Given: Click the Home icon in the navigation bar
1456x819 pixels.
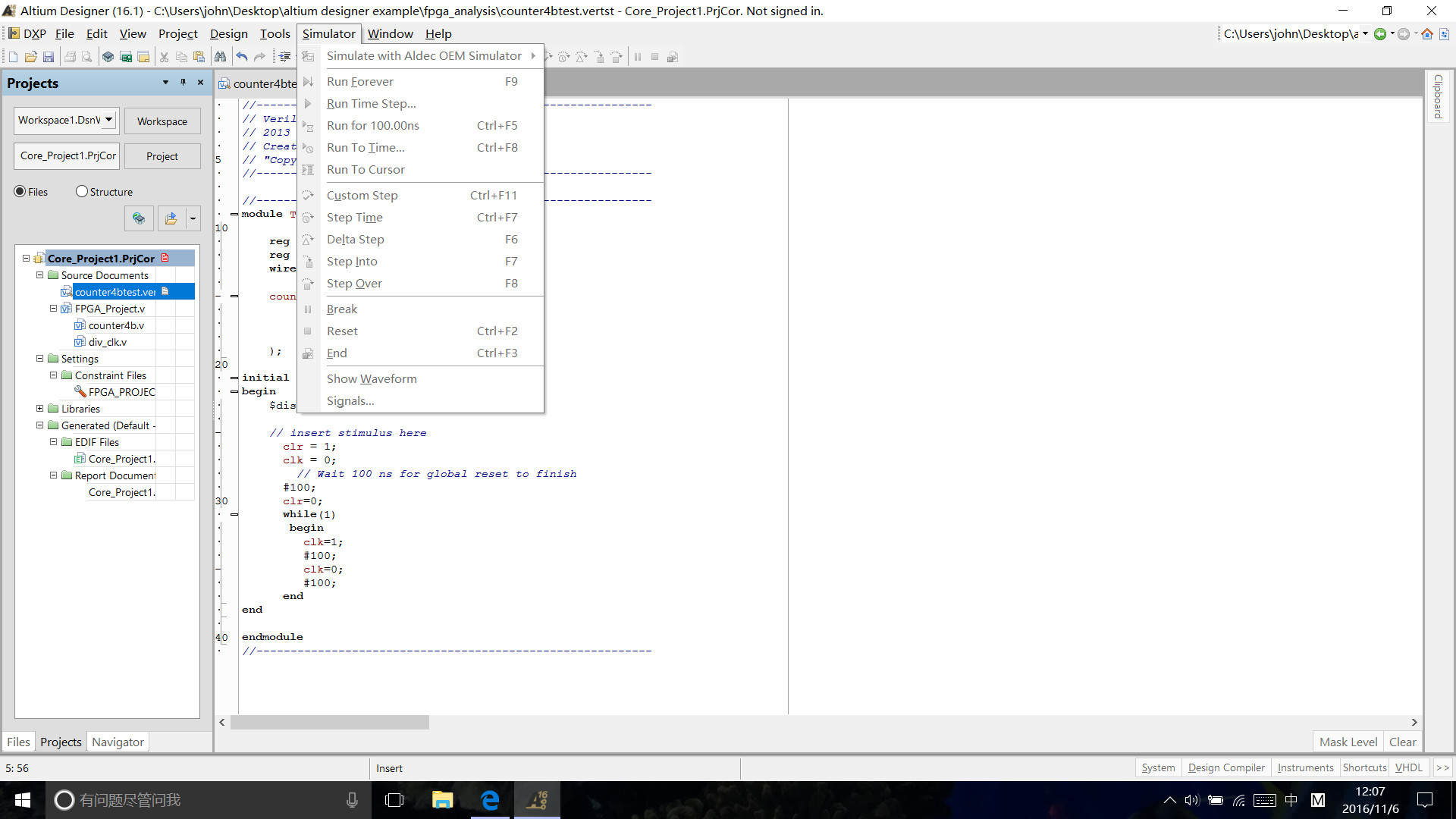Looking at the screenshot, I should coord(1427,34).
